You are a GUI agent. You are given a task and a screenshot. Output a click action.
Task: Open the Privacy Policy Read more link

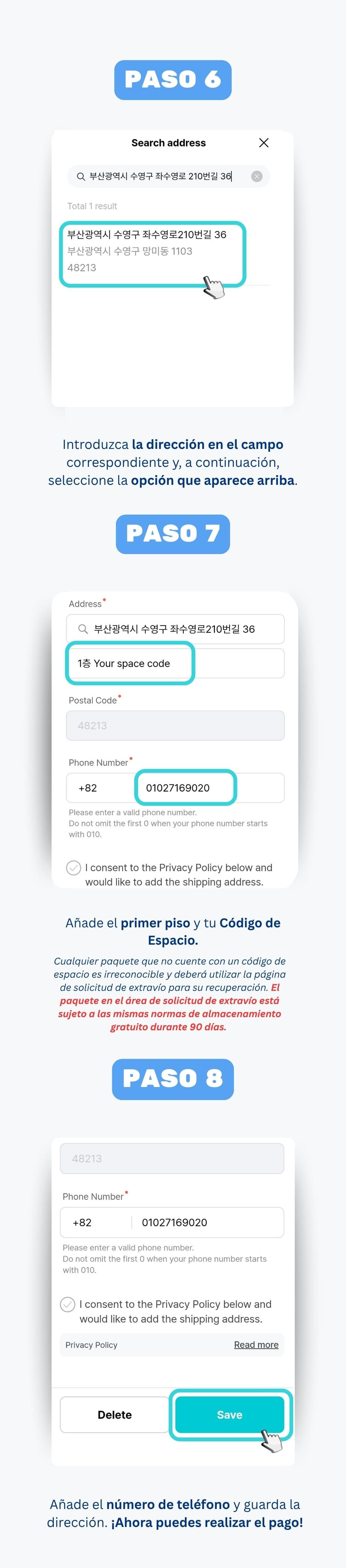(x=257, y=1345)
